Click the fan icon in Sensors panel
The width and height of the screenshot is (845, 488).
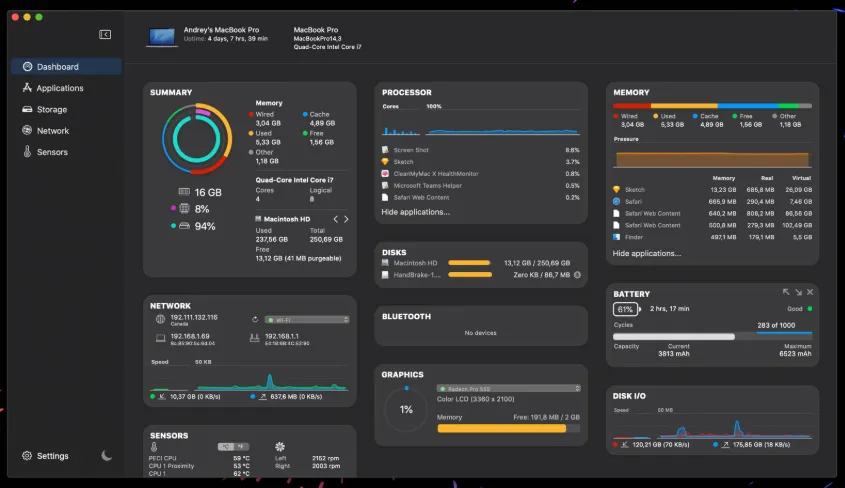click(280, 447)
